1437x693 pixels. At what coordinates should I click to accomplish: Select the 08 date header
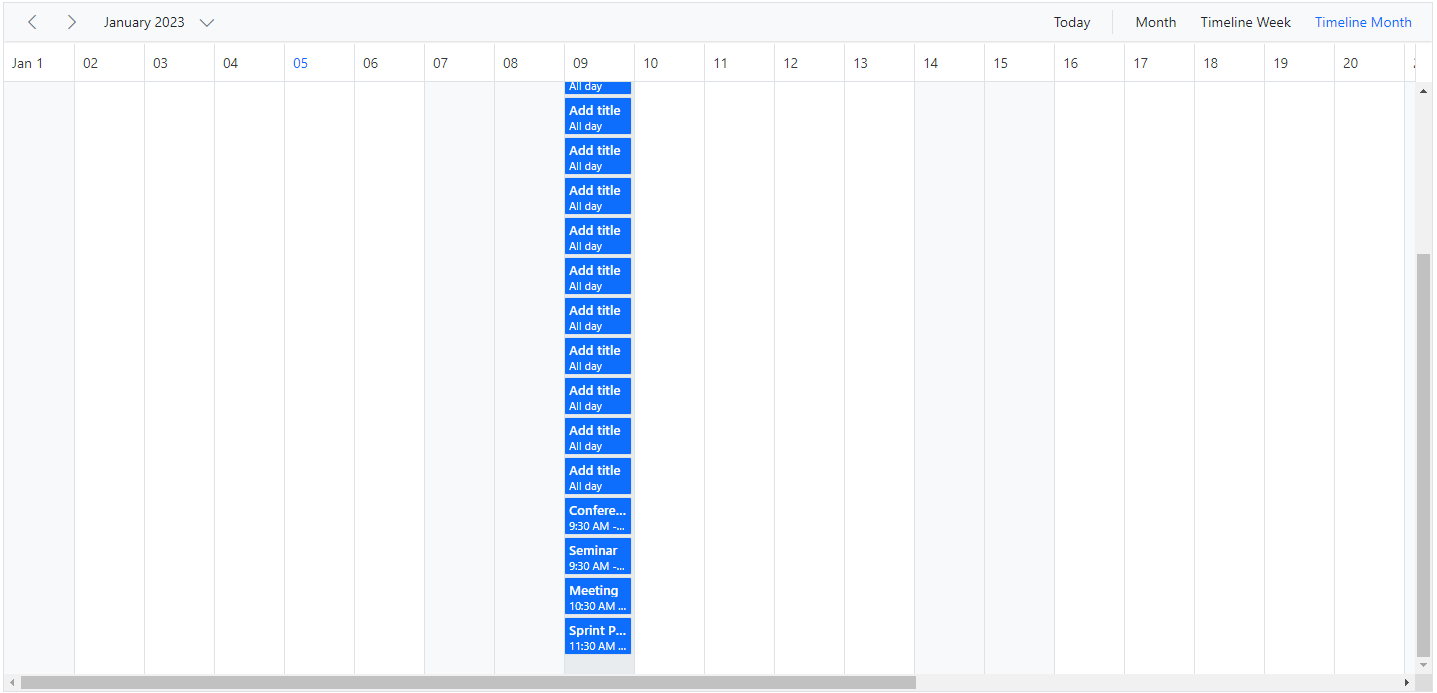[x=529, y=63]
